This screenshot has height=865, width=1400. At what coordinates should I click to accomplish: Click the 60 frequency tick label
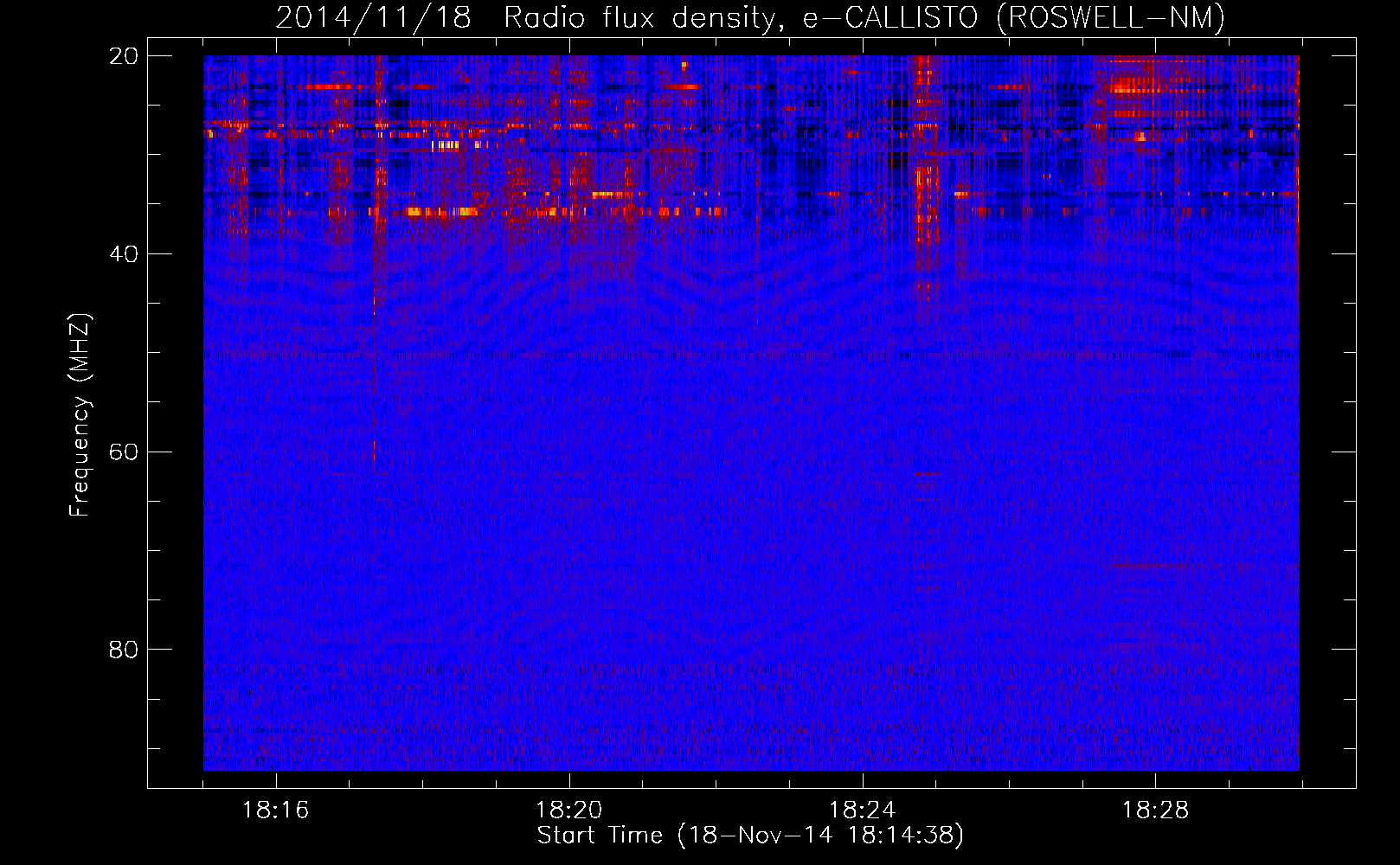tap(124, 452)
